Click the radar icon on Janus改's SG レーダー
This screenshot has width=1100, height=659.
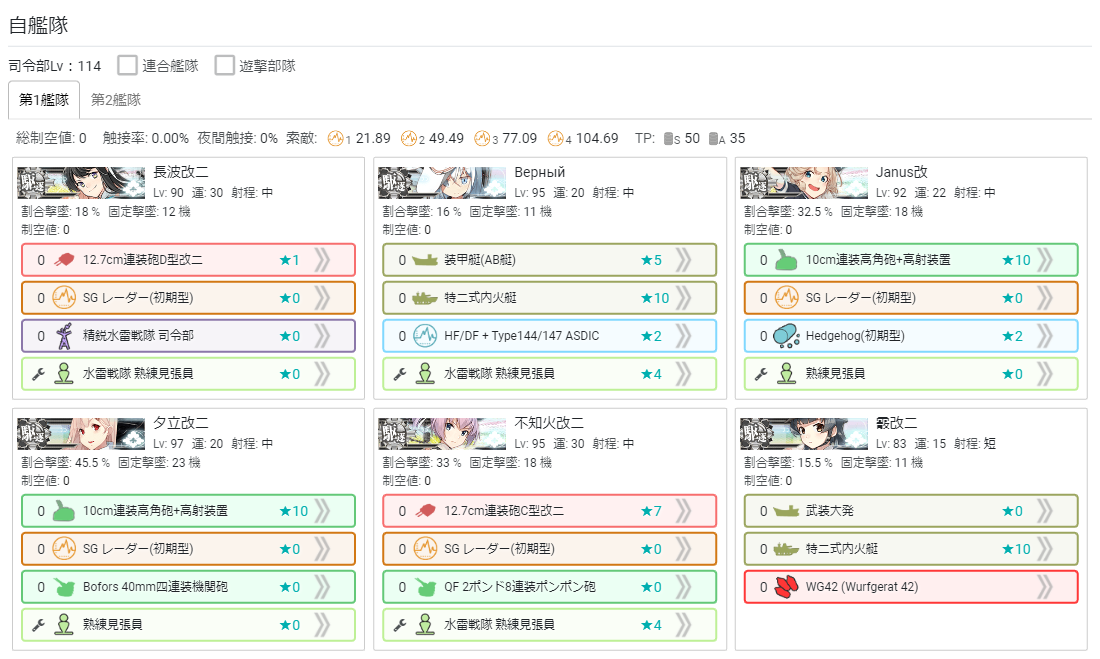coord(786,298)
